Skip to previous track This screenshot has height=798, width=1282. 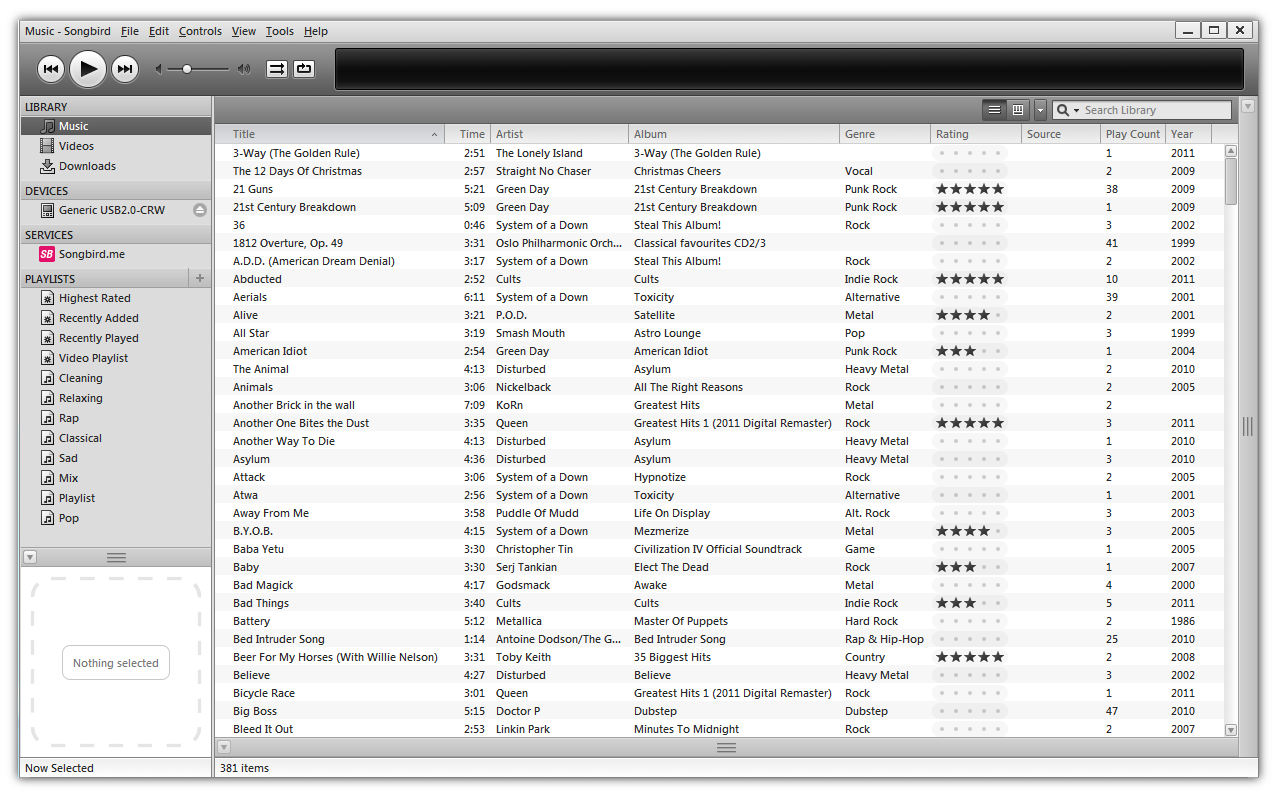[x=51, y=68]
